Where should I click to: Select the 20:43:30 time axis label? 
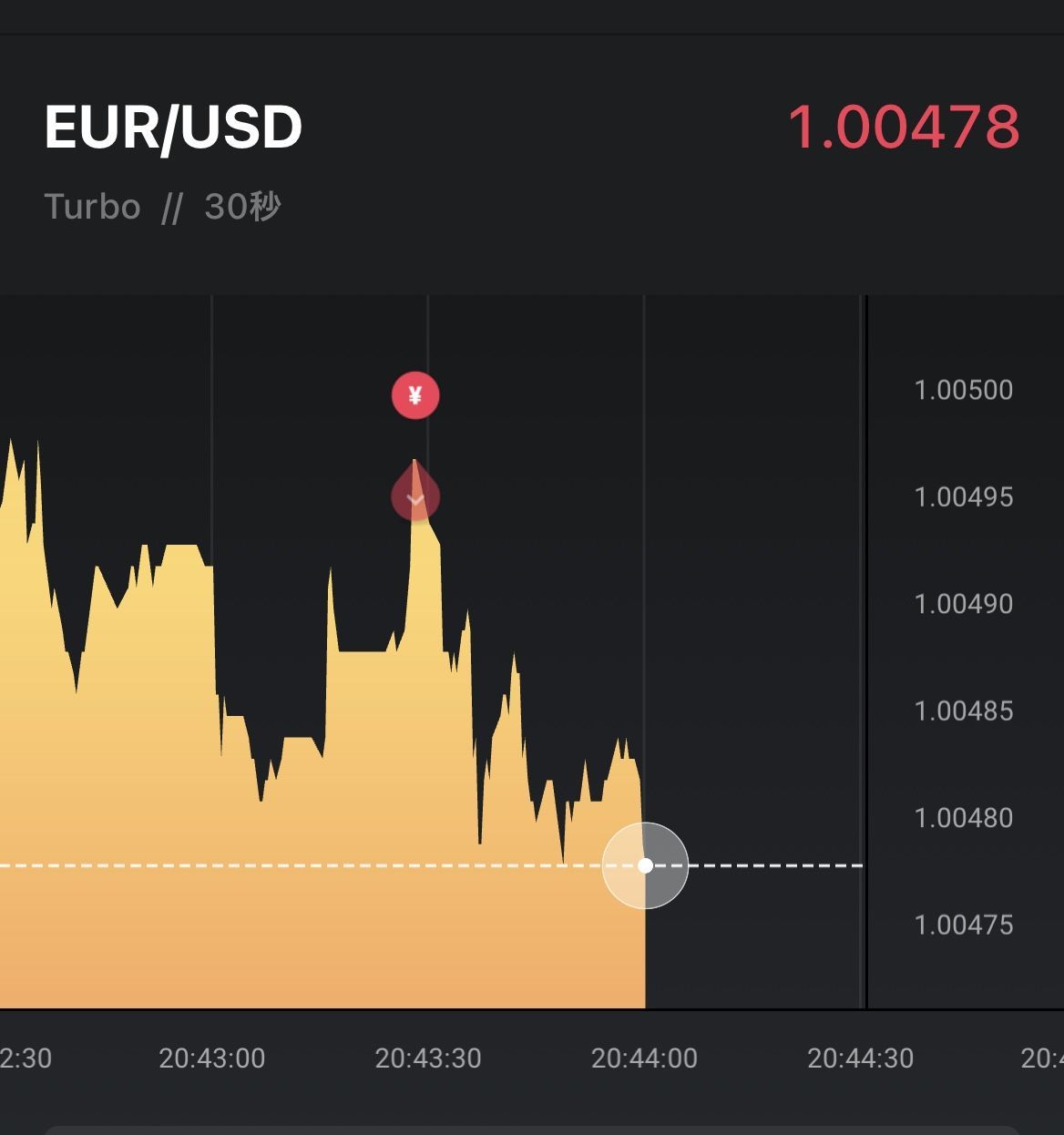[x=428, y=1058]
